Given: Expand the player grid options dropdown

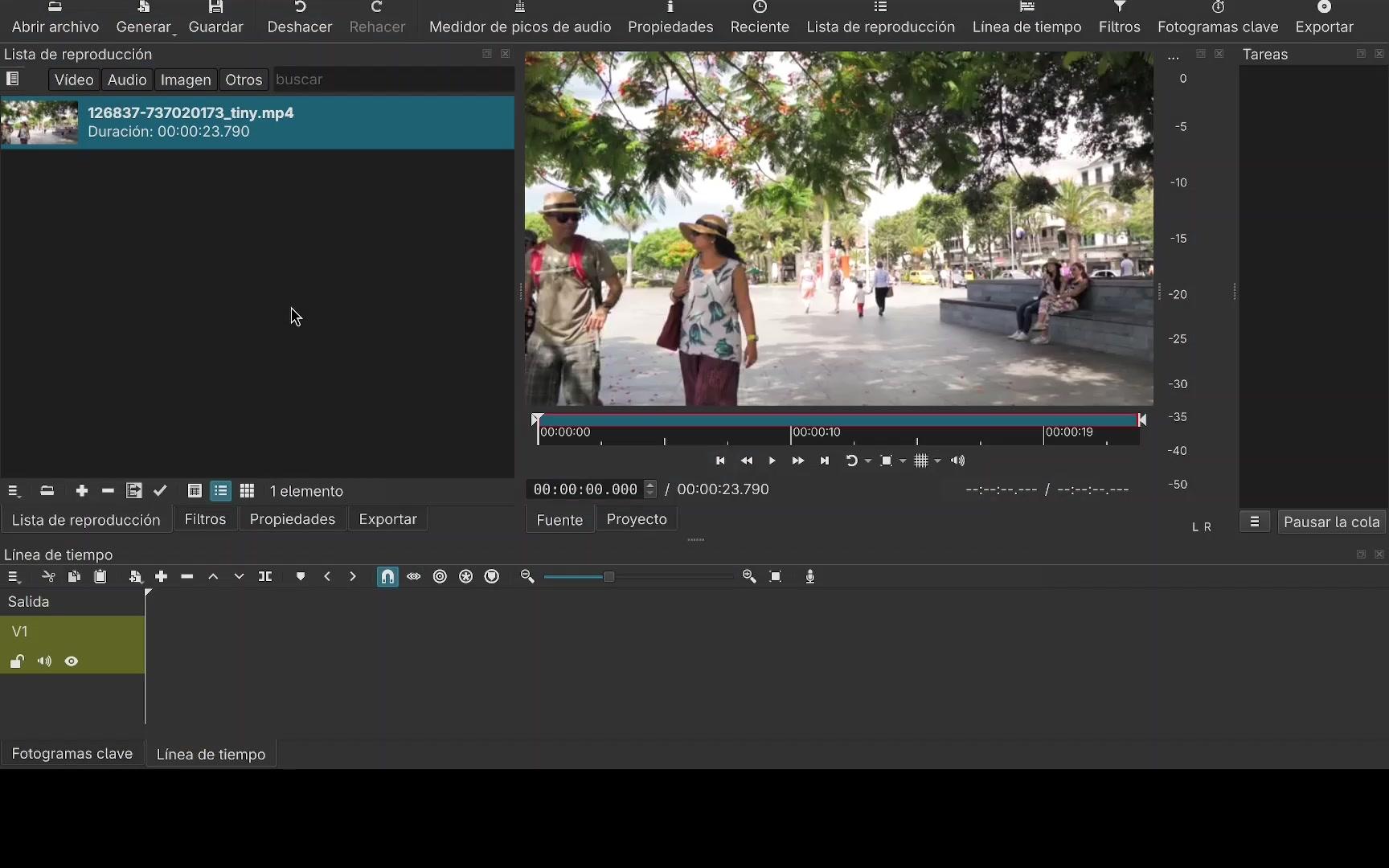Looking at the screenshot, I should point(937,461).
